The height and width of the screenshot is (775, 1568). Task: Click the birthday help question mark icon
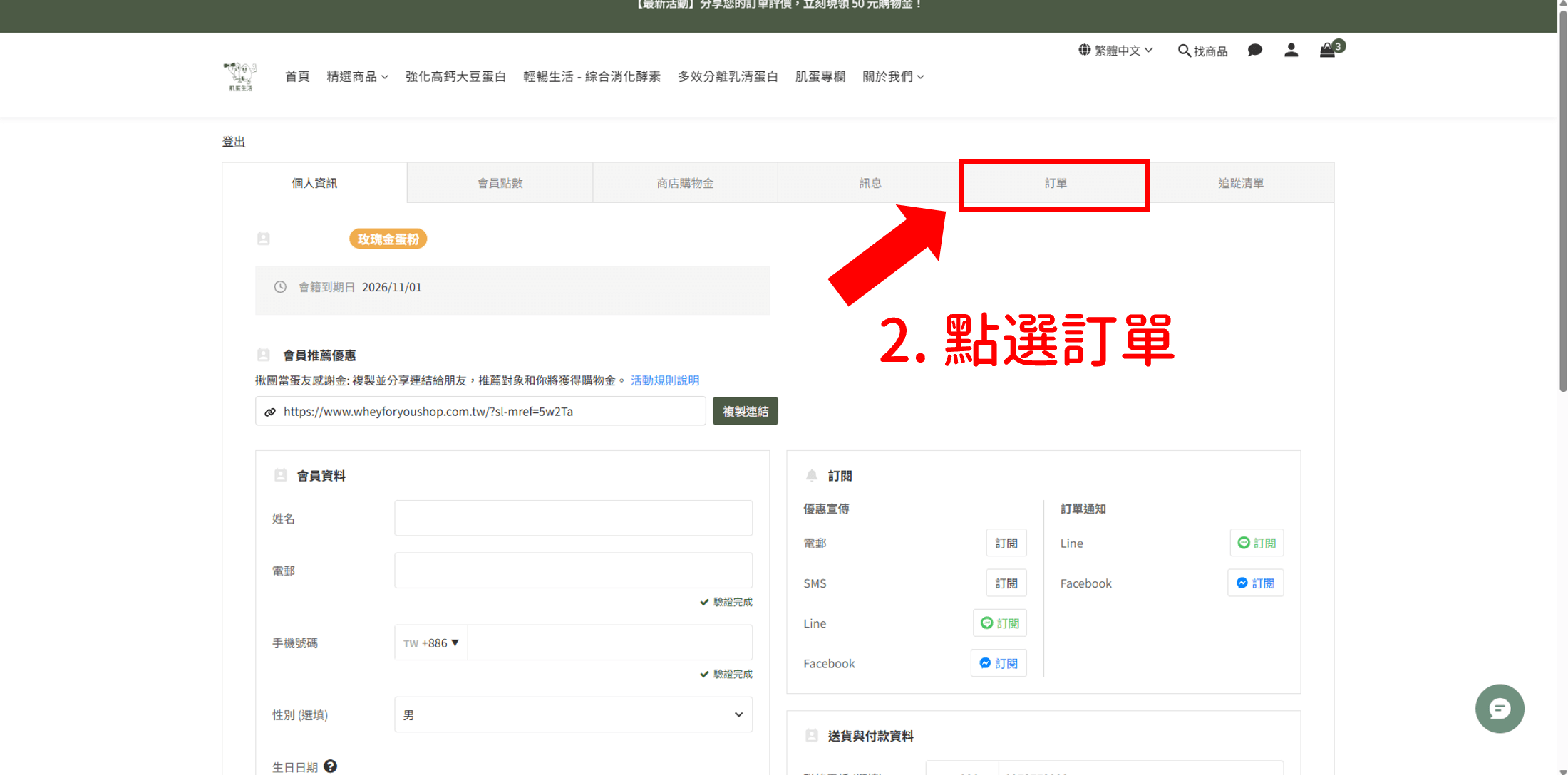(x=331, y=766)
